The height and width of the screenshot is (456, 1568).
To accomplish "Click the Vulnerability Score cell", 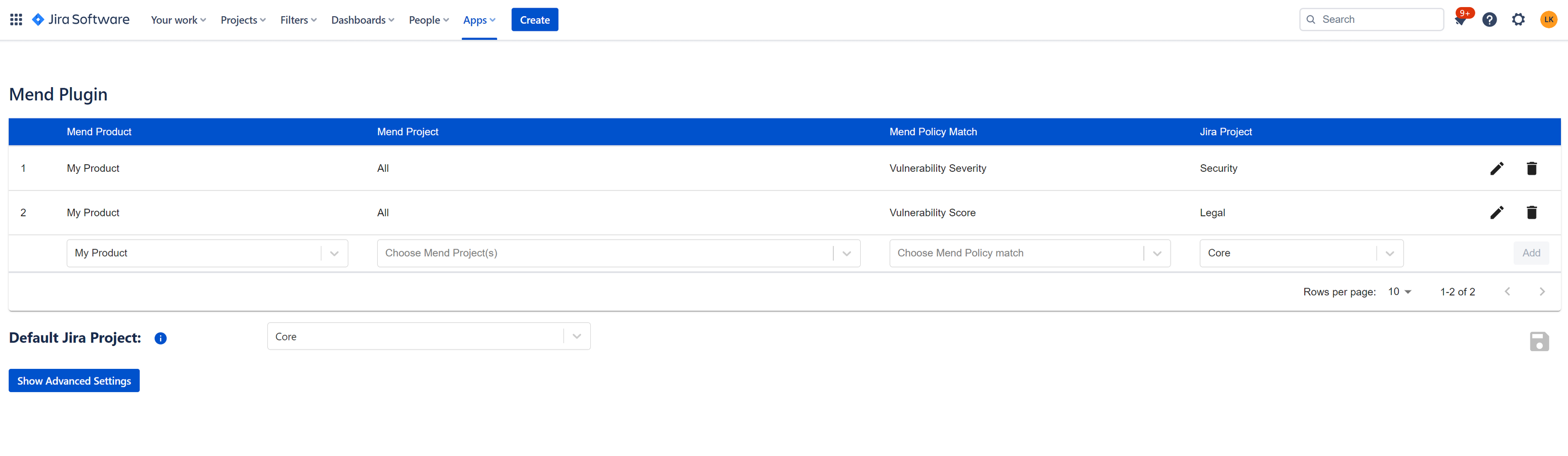I will point(933,213).
